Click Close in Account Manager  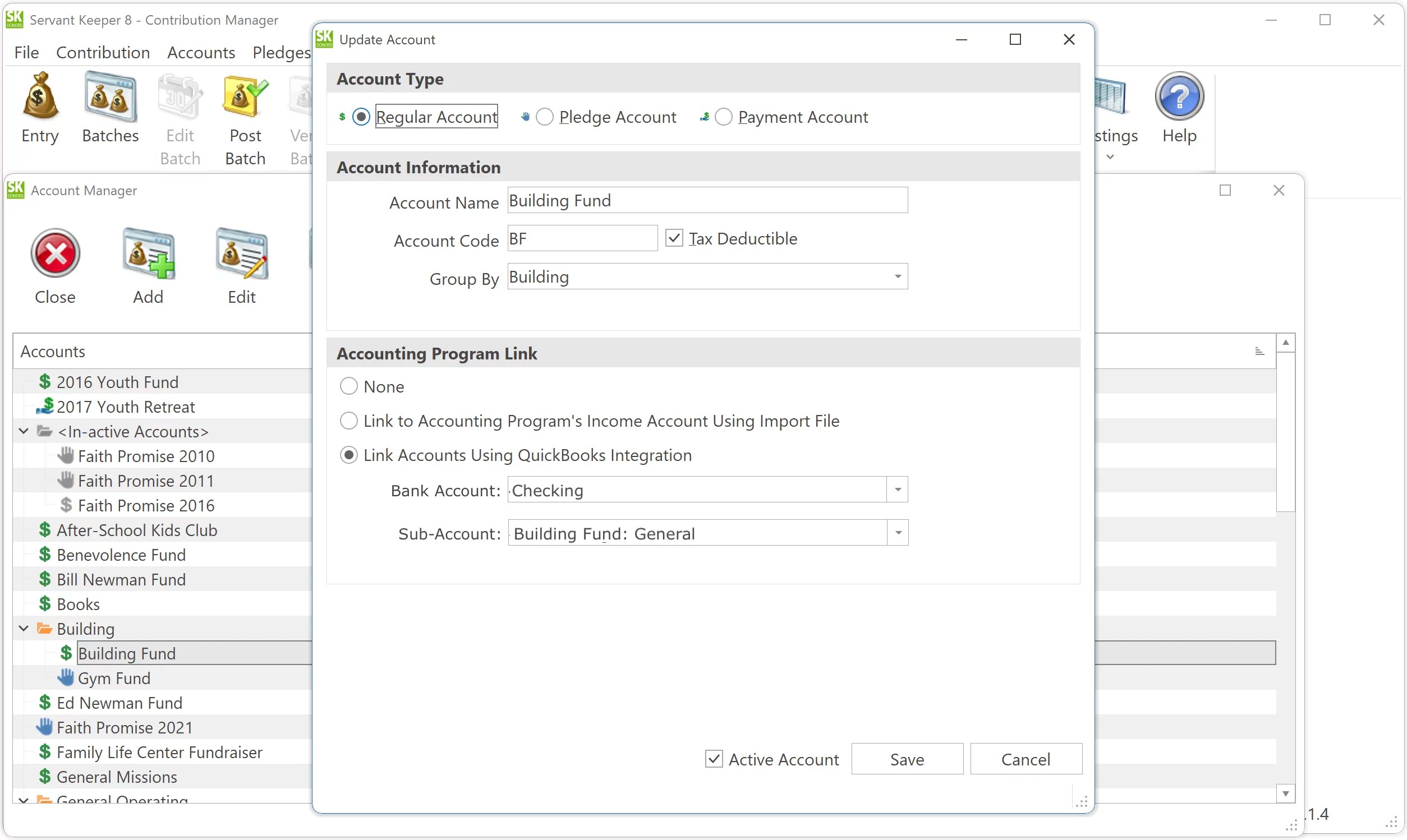click(54, 265)
